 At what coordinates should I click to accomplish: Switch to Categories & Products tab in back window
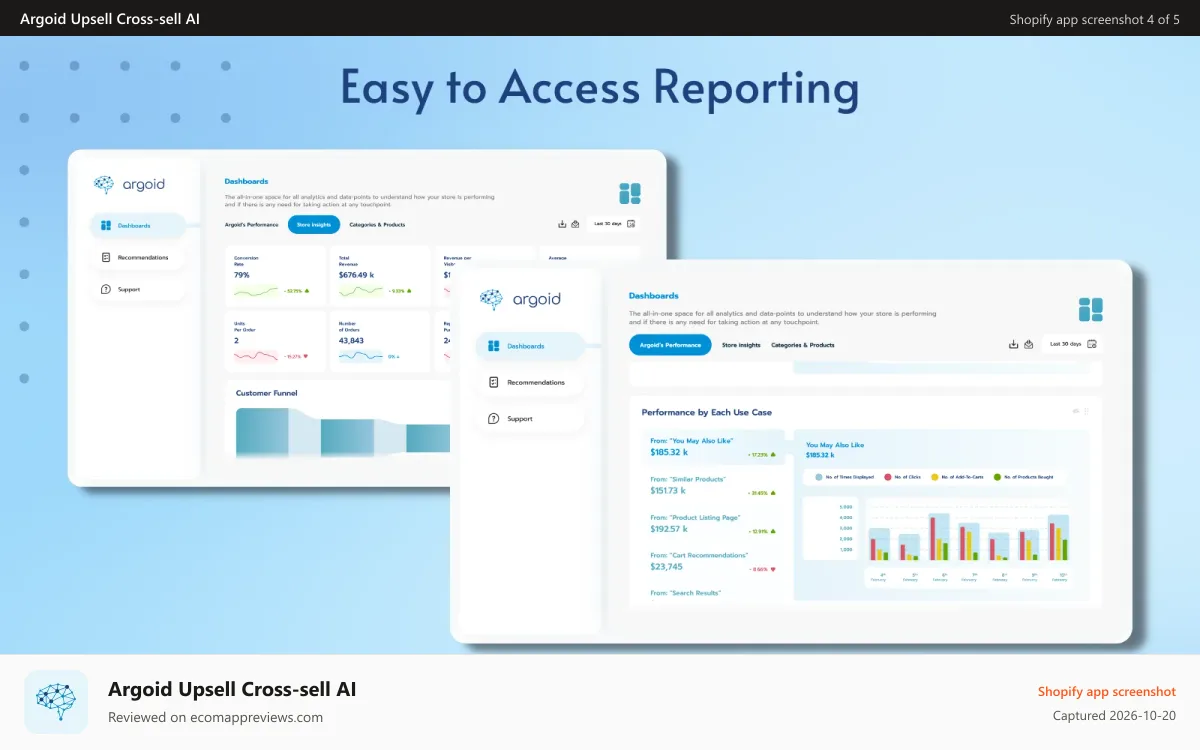(x=377, y=225)
